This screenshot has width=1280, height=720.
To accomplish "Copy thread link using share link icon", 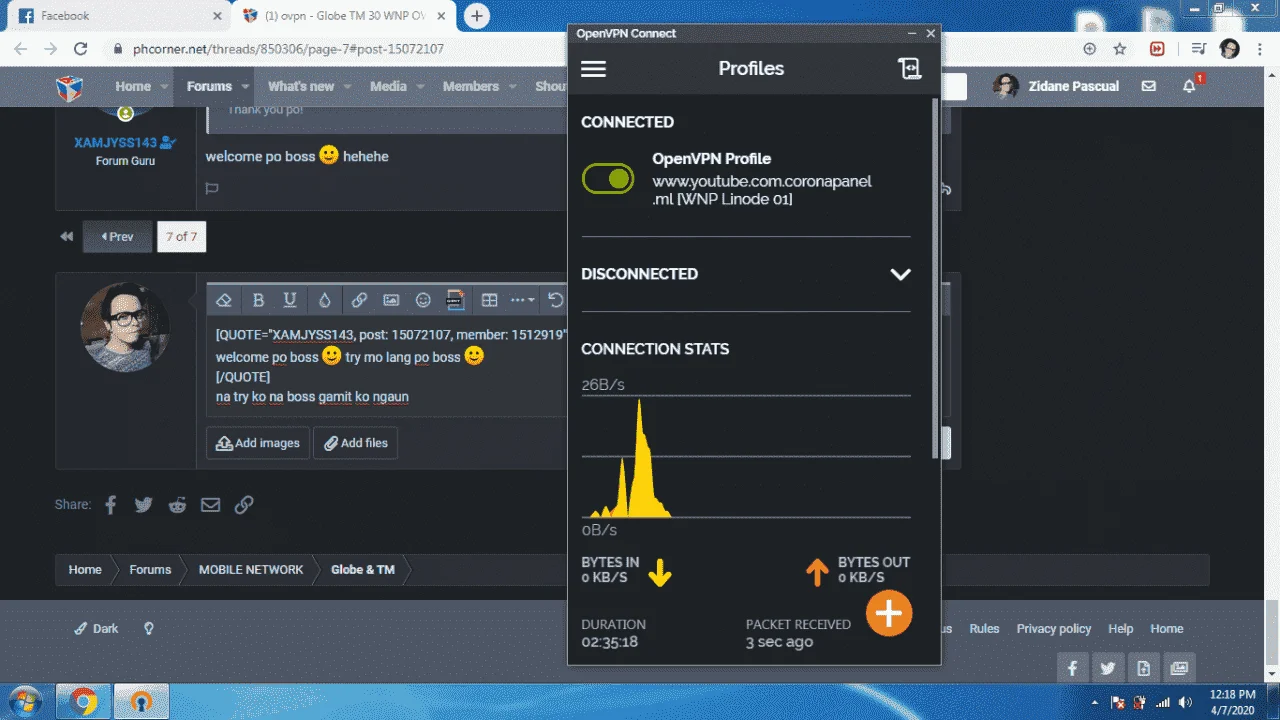I will tap(244, 505).
